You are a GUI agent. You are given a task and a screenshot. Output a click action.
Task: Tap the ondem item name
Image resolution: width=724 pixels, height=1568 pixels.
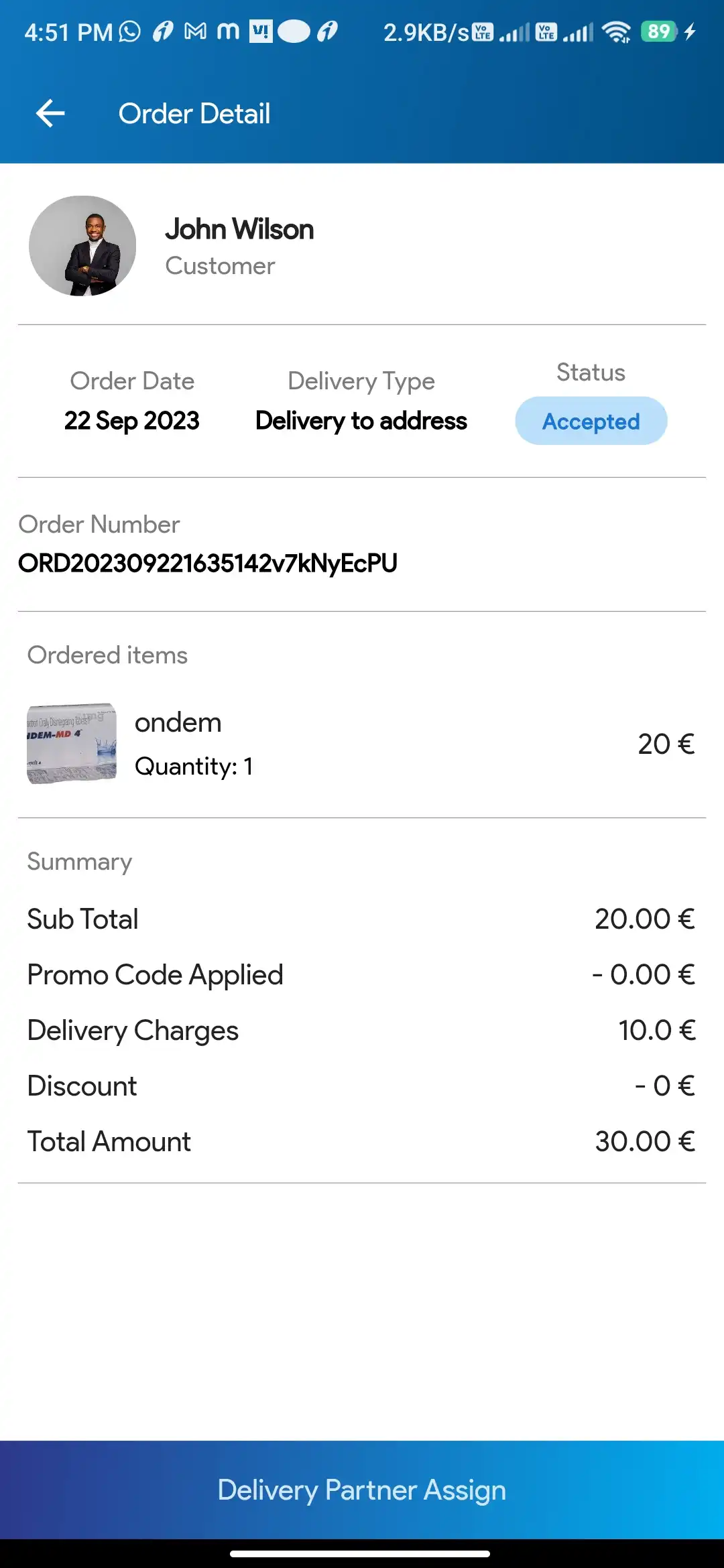pyautogui.click(x=178, y=722)
